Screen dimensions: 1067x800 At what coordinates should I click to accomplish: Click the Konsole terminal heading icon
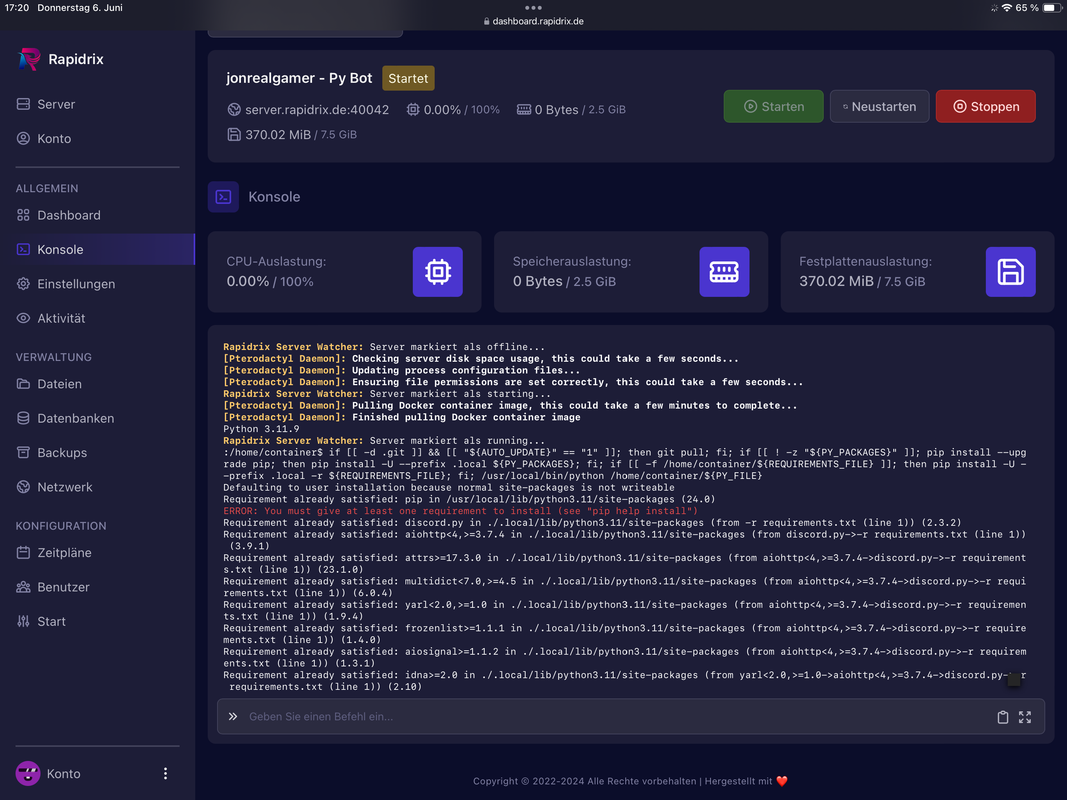pyautogui.click(x=223, y=197)
